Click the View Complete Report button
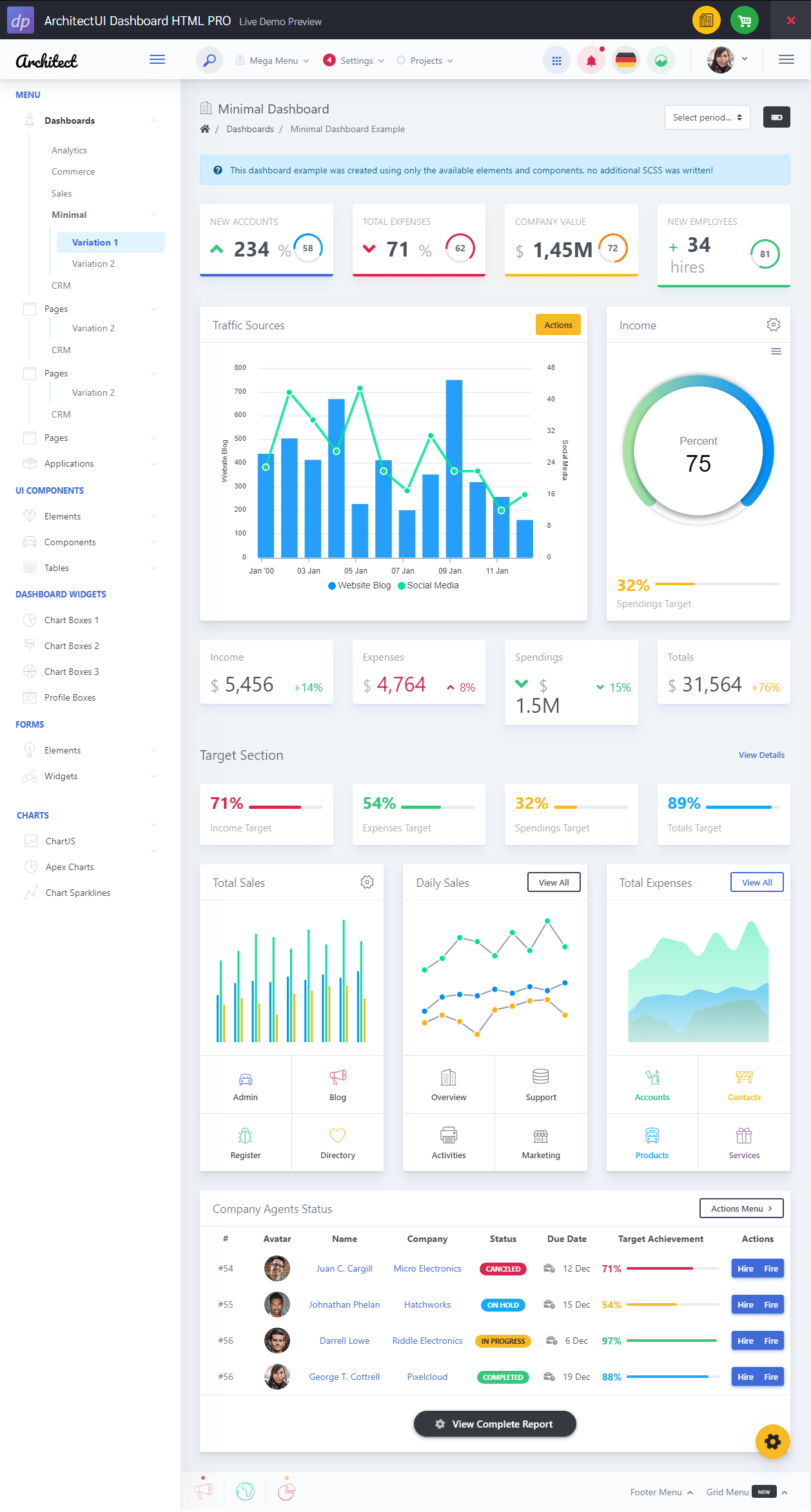This screenshot has height=1512, width=811. click(x=494, y=1424)
